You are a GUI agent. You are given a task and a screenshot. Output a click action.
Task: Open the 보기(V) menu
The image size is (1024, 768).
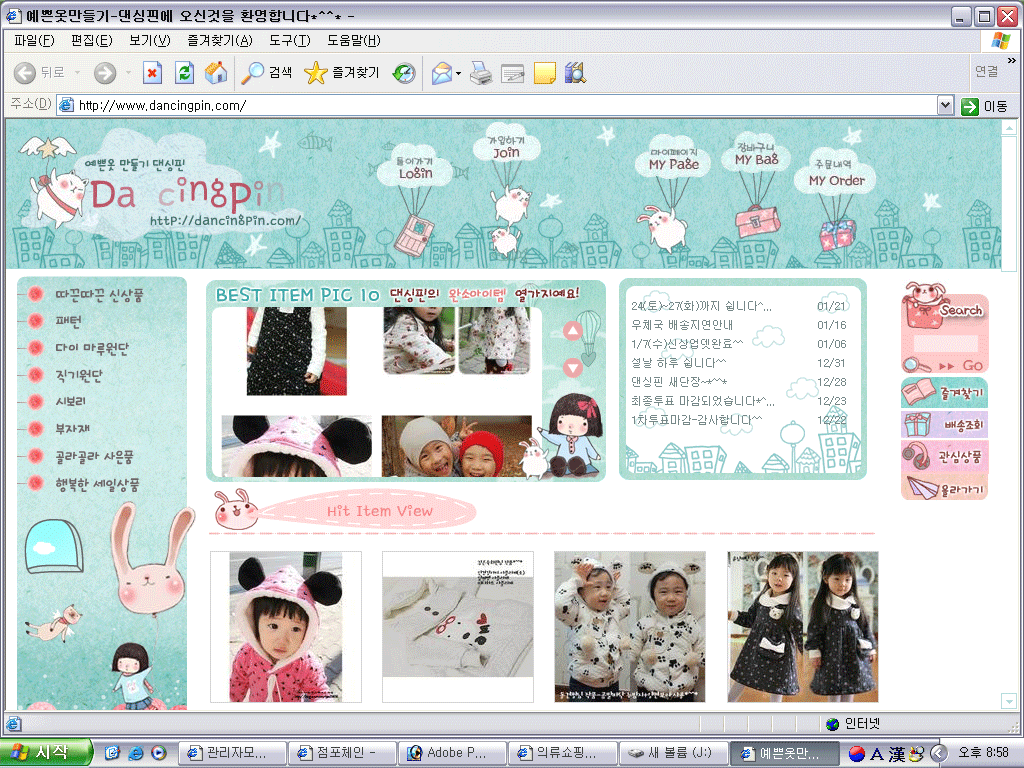[150, 40]
